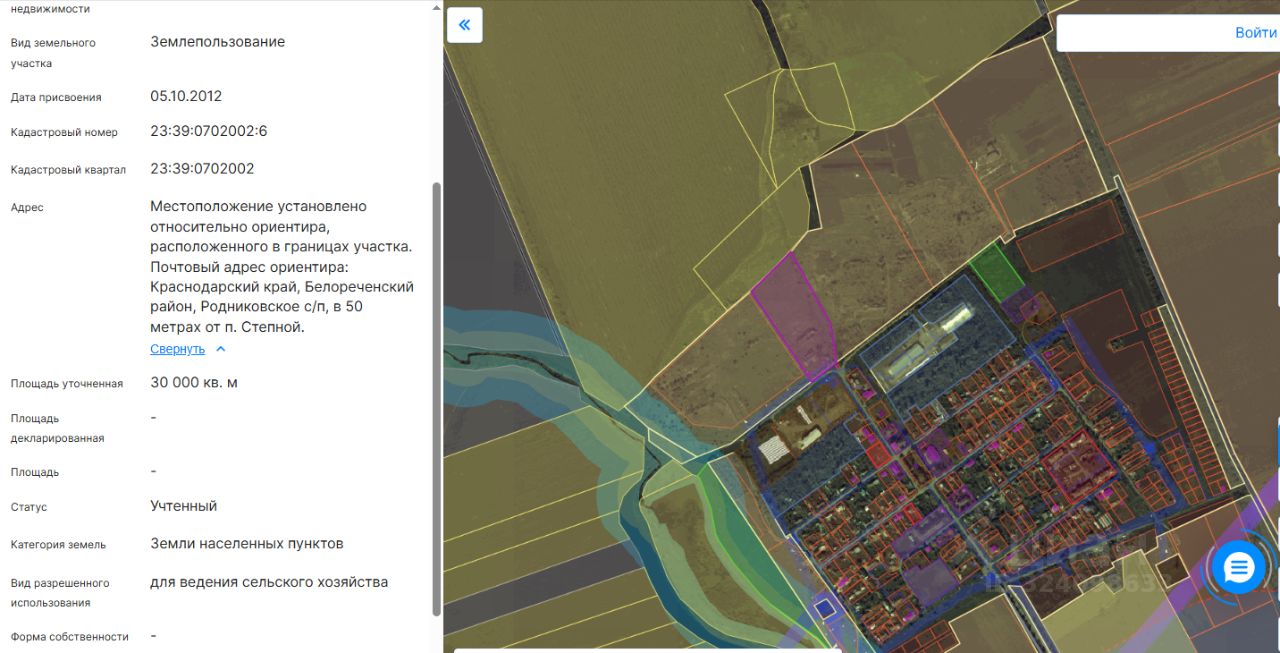Click the Дата присвоения label
1280x653 pixels.
pos(56,97)
